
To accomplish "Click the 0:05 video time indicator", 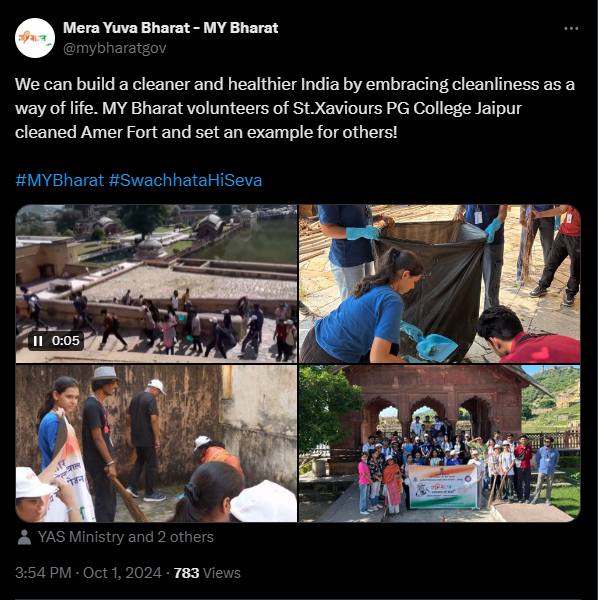I will pyautogui.click(x=65, y=341).
